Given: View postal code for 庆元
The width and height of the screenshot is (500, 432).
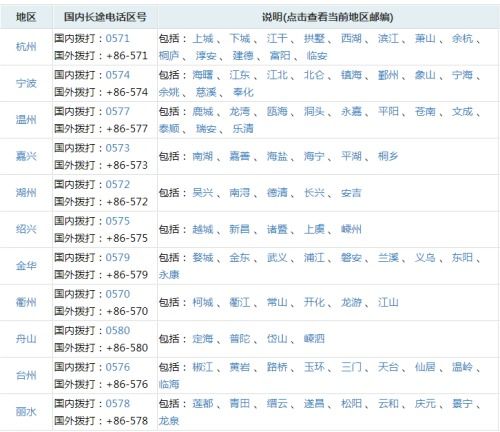Looking at the screenshot, I should [x=425, y=403].
